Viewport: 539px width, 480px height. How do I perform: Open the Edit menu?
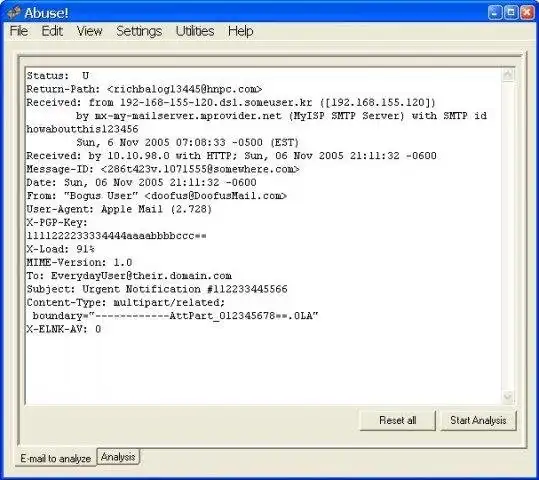52,31
